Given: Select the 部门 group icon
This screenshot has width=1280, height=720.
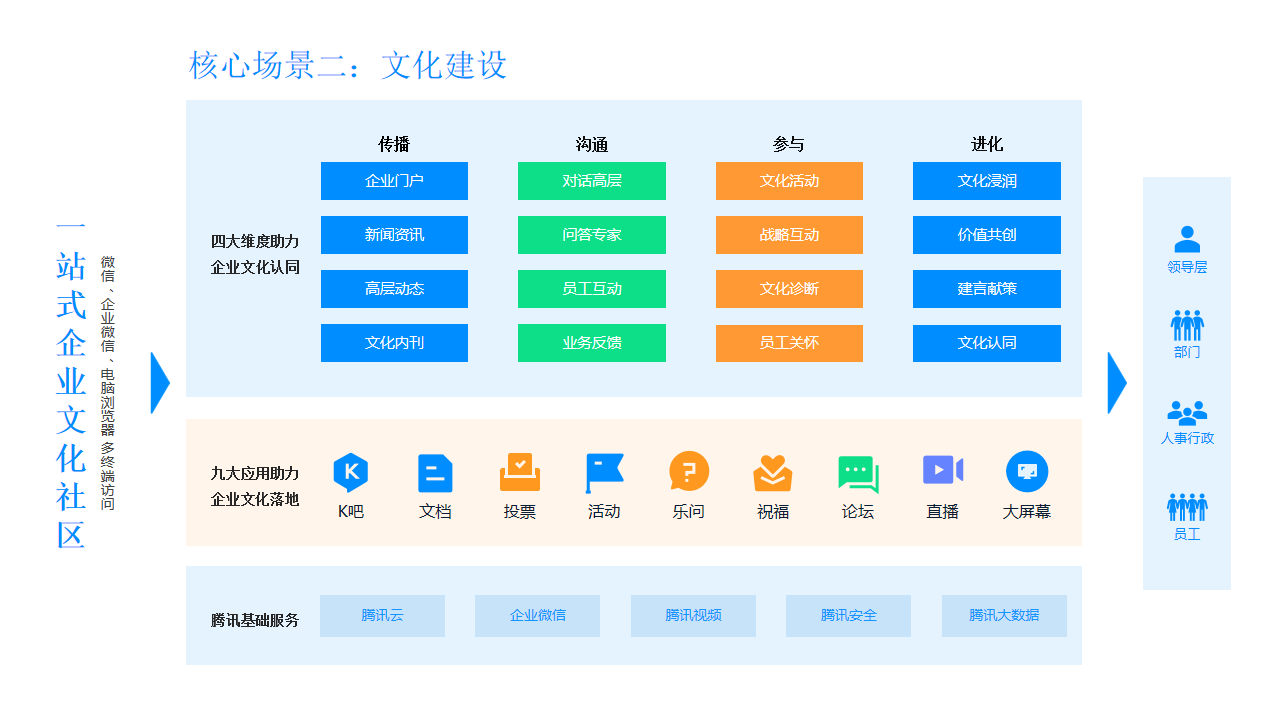Looking at the screenshot, I should coord(1187,325).
